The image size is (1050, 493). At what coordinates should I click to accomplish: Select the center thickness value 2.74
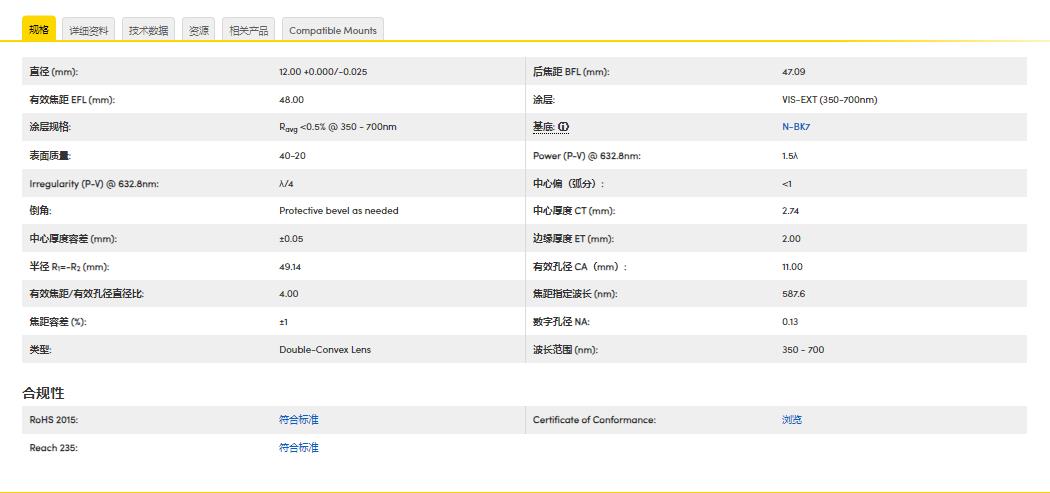coord(791,211)
